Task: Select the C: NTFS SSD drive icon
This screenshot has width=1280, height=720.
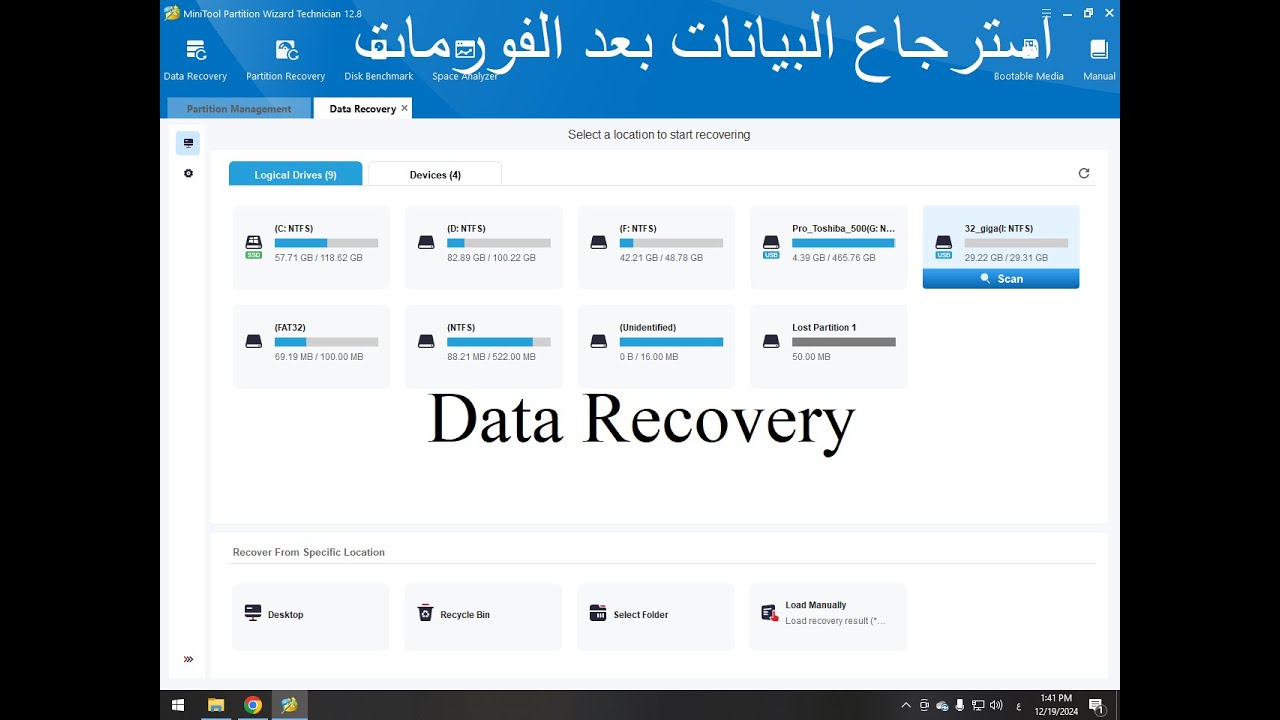Action: tap(254, 245)
